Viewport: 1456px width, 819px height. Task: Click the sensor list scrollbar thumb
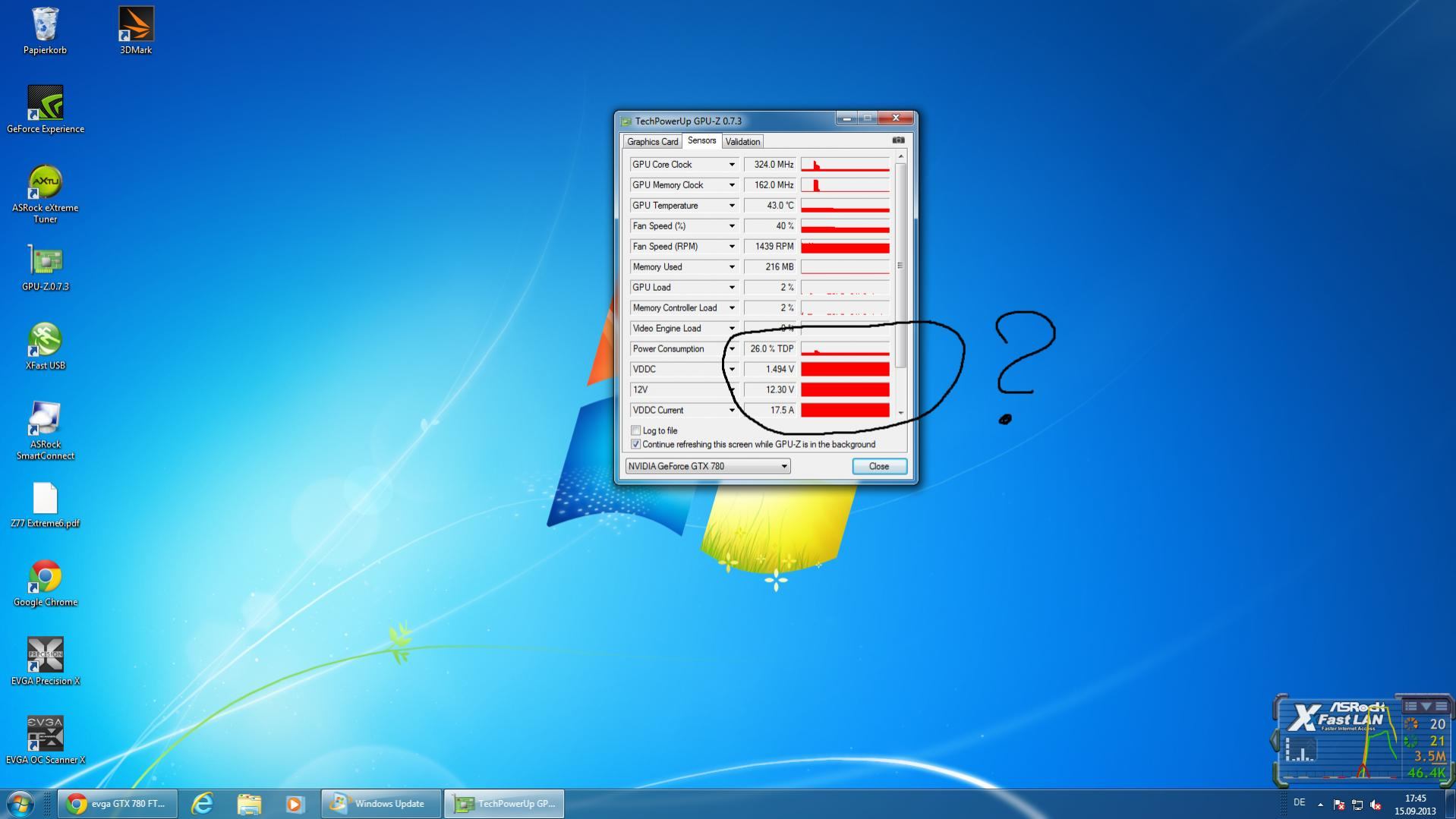pos(901,265)
